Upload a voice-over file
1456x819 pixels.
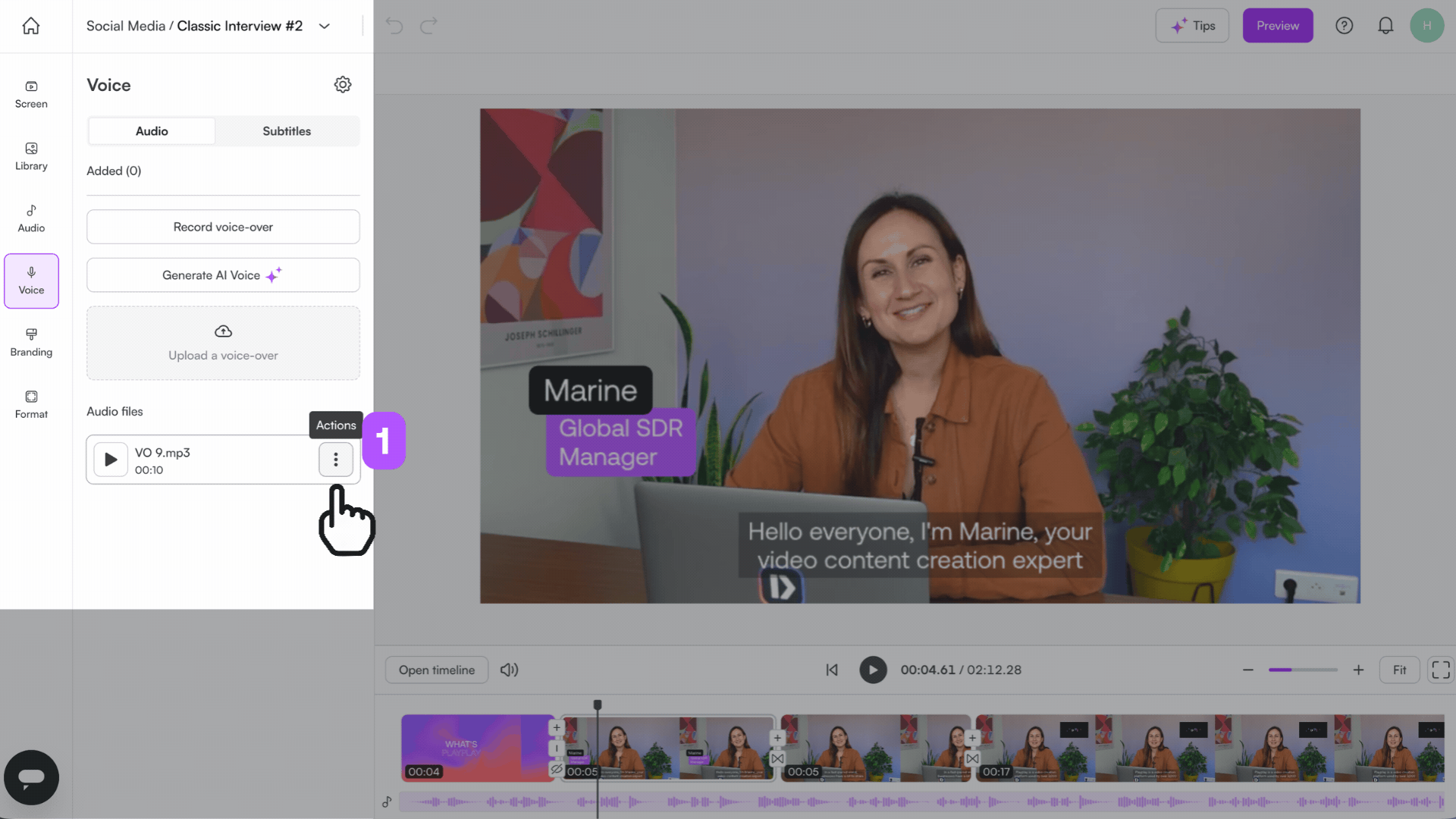pos(223,343)
